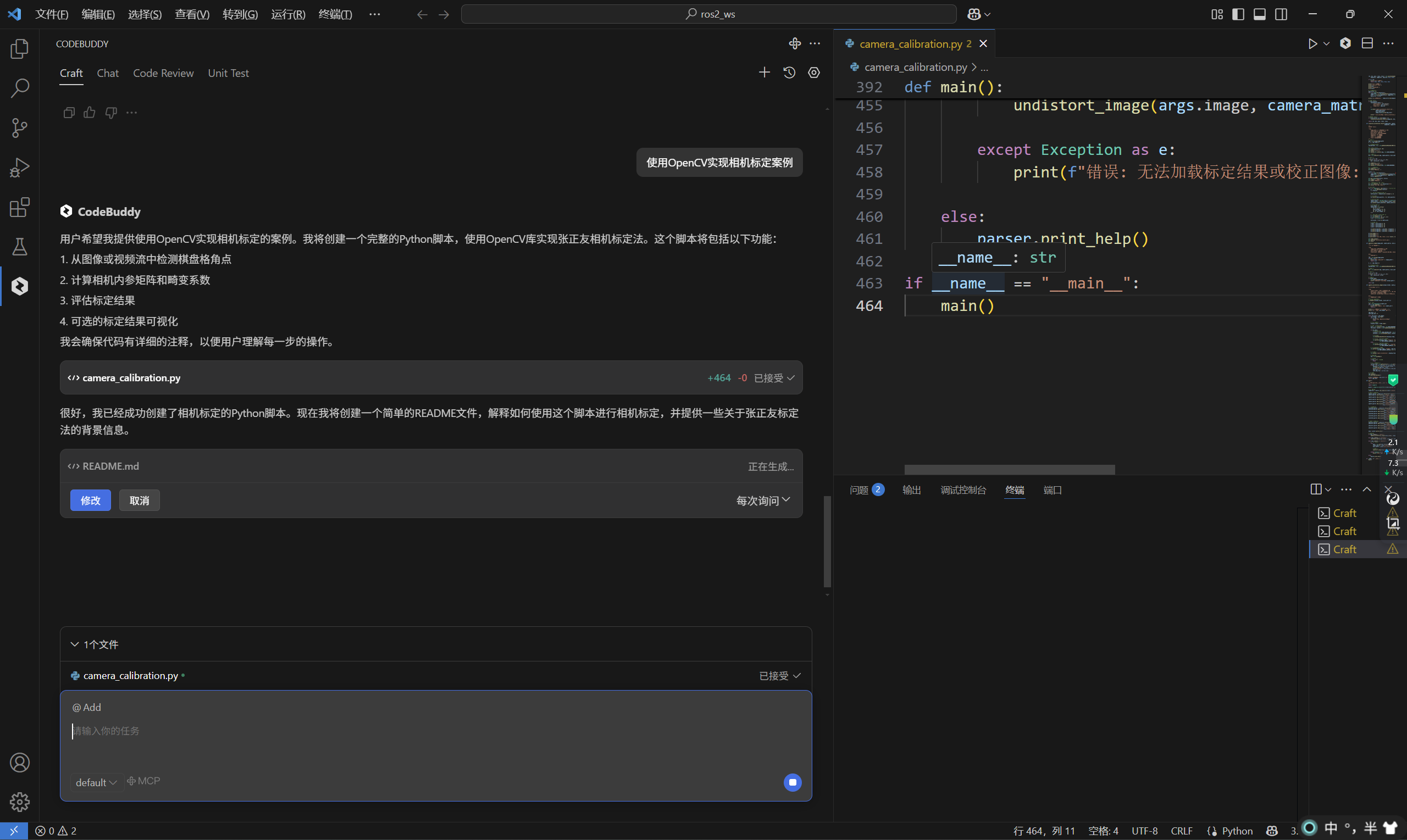Open the 终端(T) menu

[x=335, y=14]
